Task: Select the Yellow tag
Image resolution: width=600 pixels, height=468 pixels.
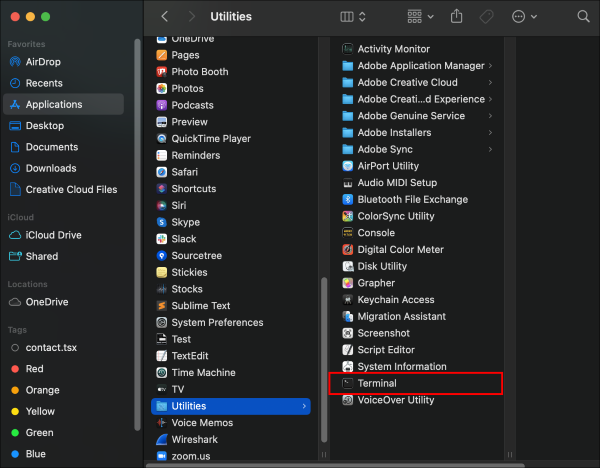Action: (63, 411)
